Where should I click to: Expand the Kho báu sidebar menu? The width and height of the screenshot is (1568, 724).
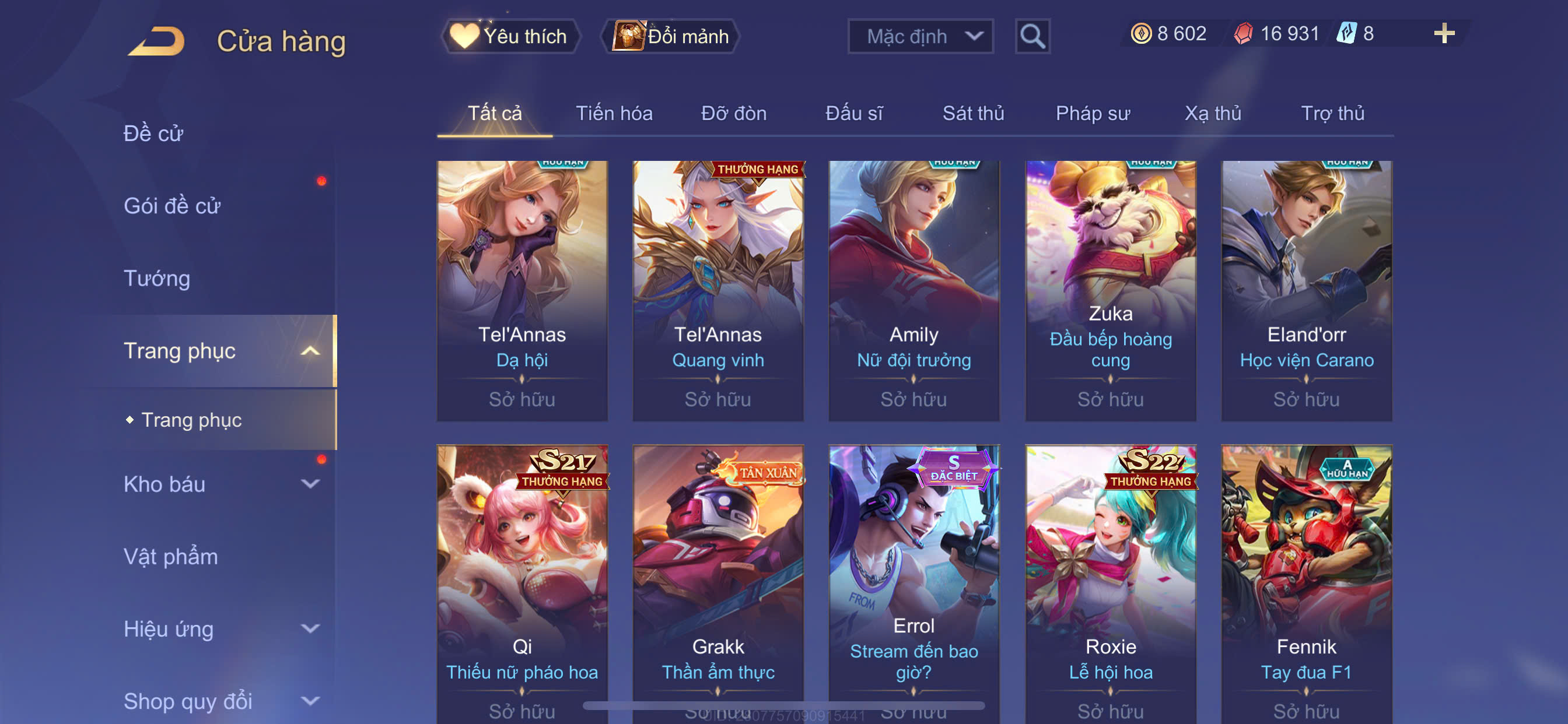[310, 484]
